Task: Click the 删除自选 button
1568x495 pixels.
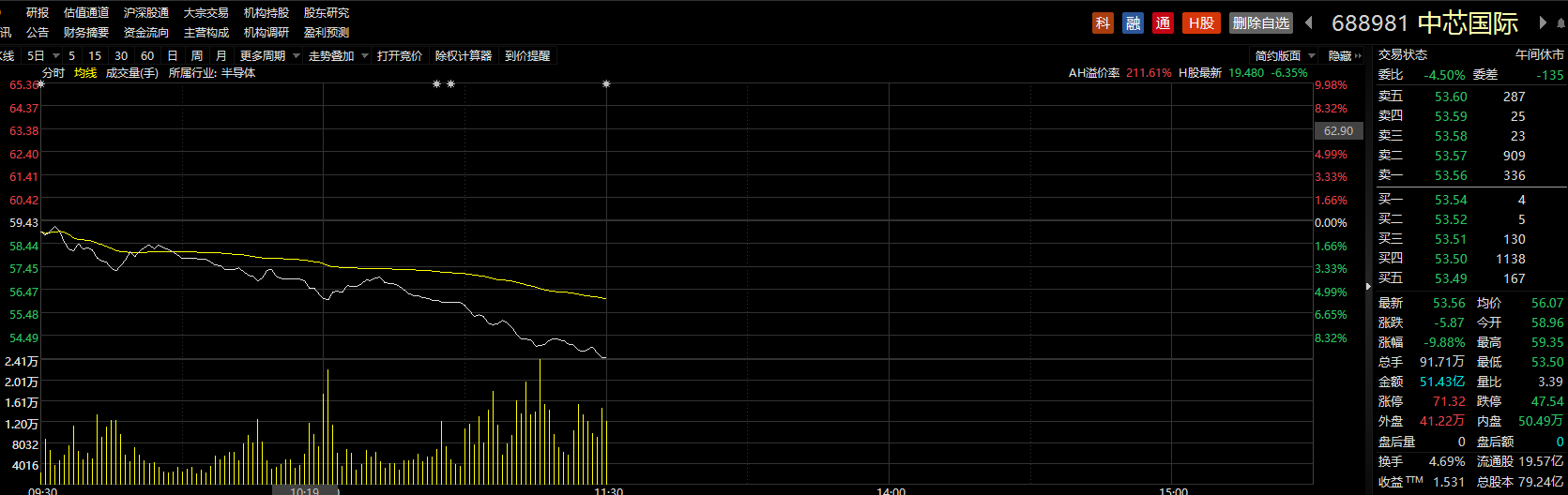Action: tap(1260, 23)
